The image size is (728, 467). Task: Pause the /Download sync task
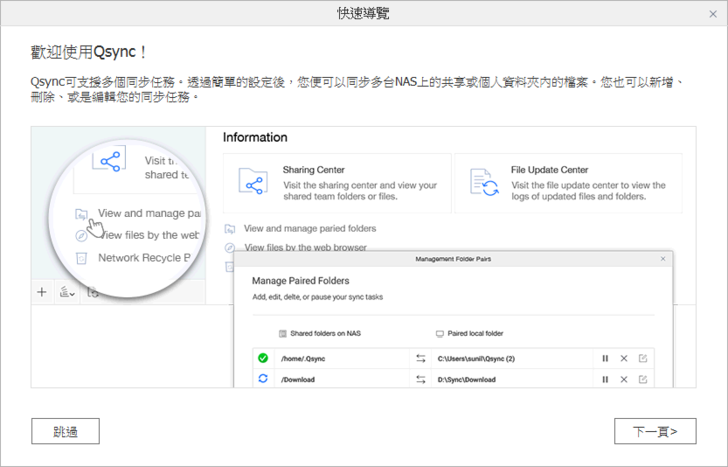pos(605,379)
